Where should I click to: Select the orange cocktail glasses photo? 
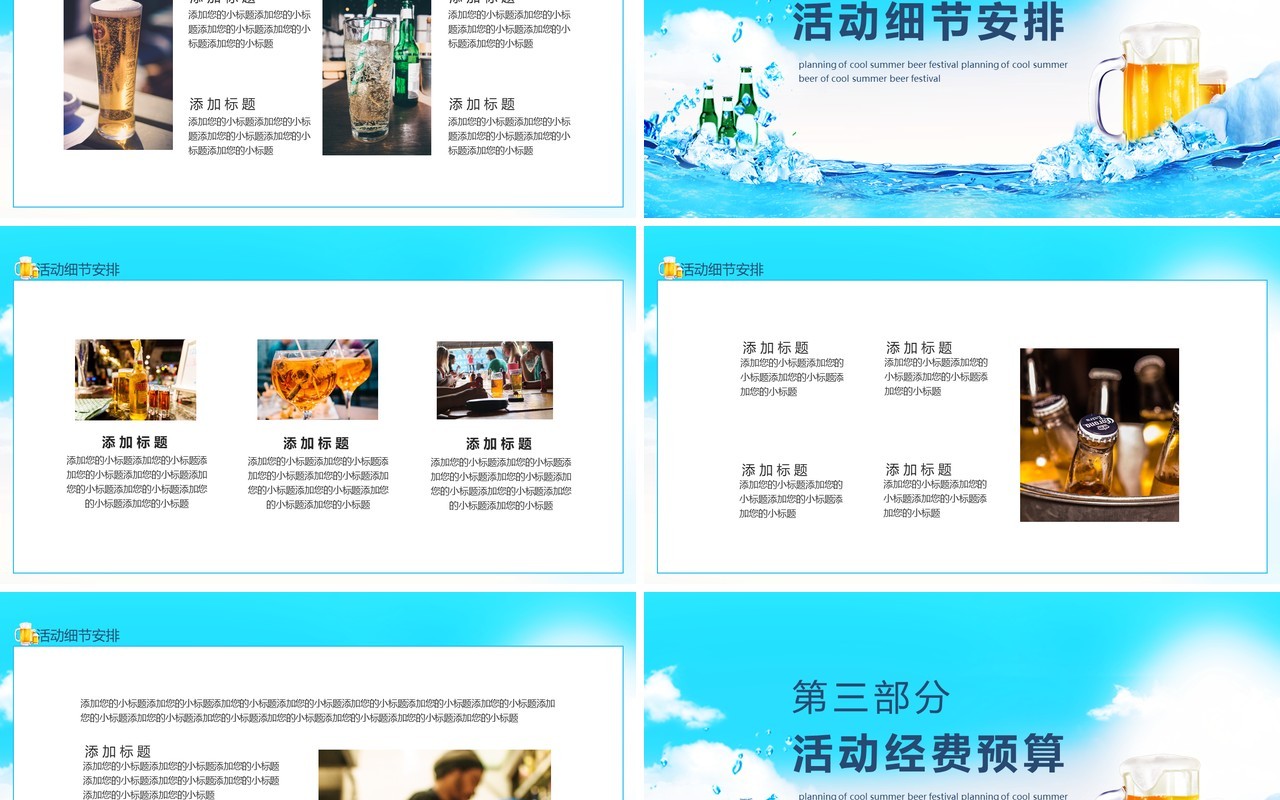(317, 380)
